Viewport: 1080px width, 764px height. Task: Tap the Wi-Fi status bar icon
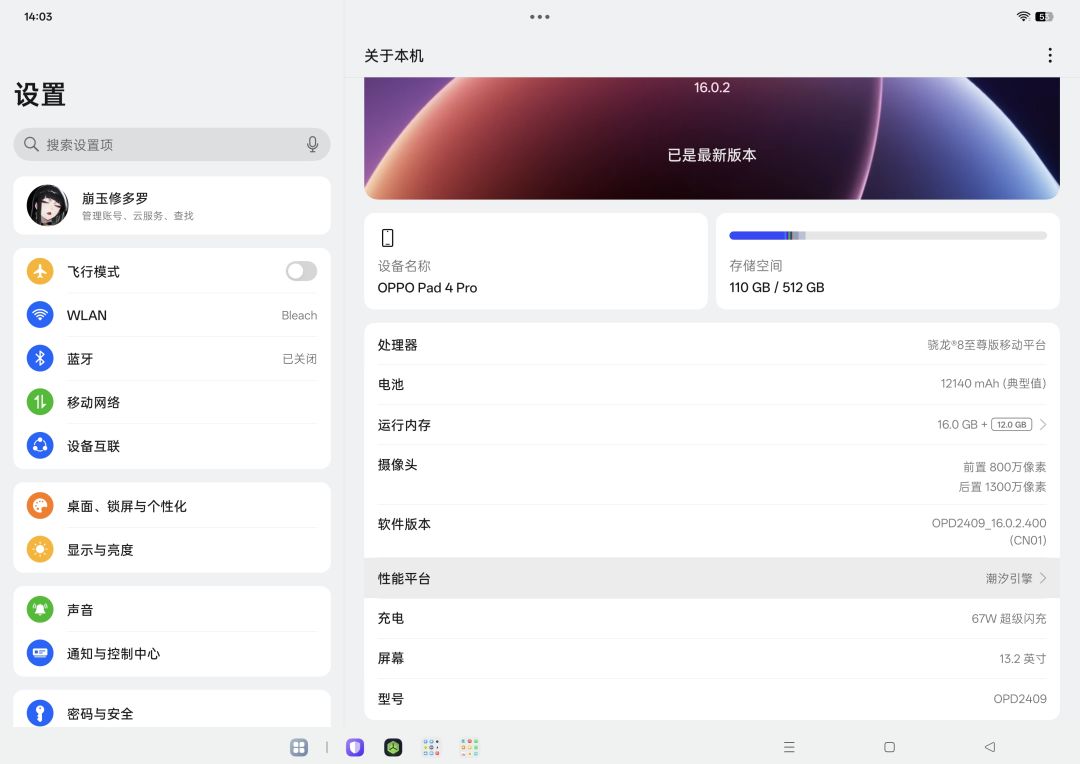(x=1024, y=17)
